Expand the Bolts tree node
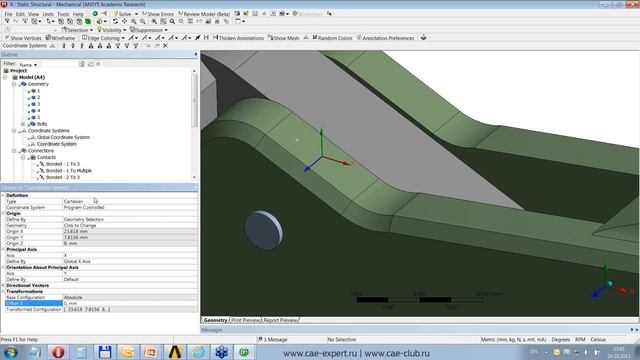This screenshot has height=360, width=640. [x=23, y=124]
